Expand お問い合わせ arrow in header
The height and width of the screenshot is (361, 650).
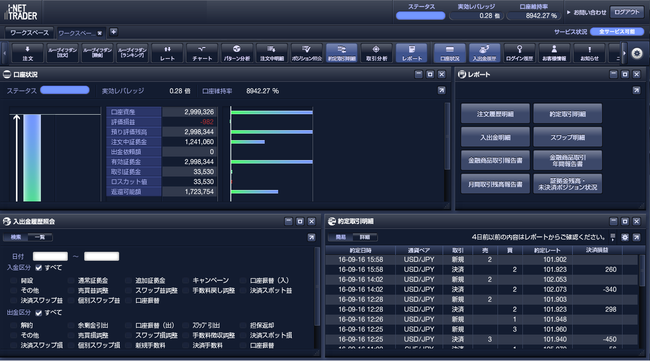569,12
